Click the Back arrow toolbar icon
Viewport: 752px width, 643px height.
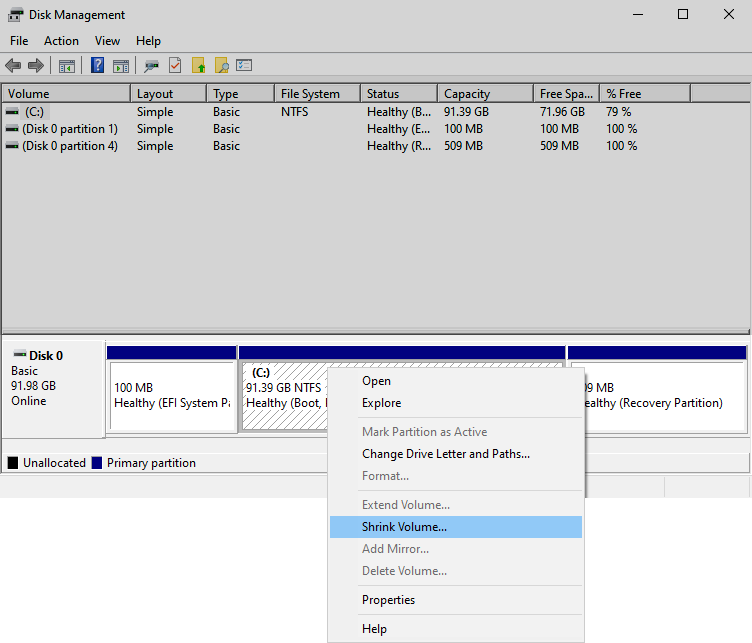click(13, 66)
